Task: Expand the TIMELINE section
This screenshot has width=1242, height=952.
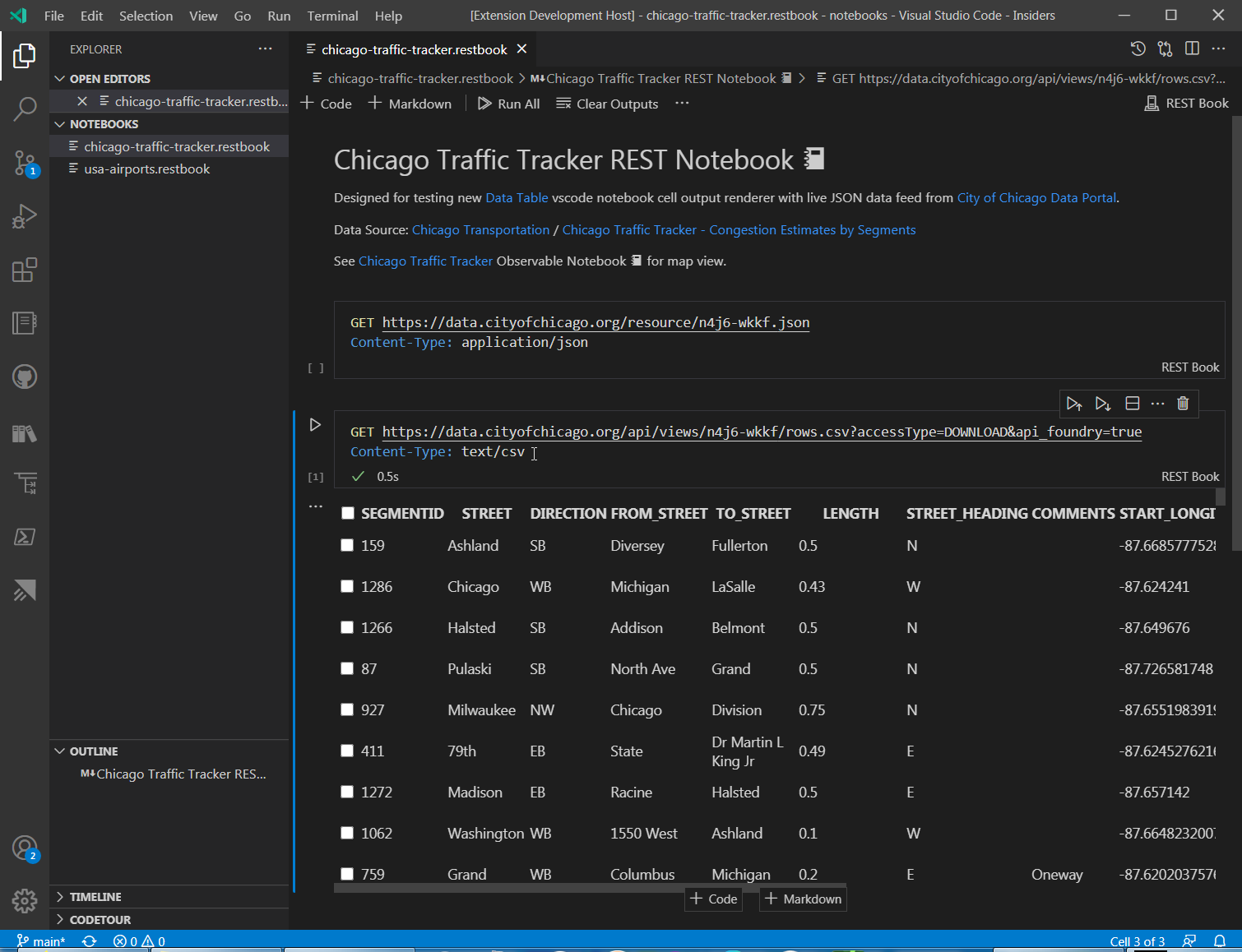Action: click(x=58, y=897)
